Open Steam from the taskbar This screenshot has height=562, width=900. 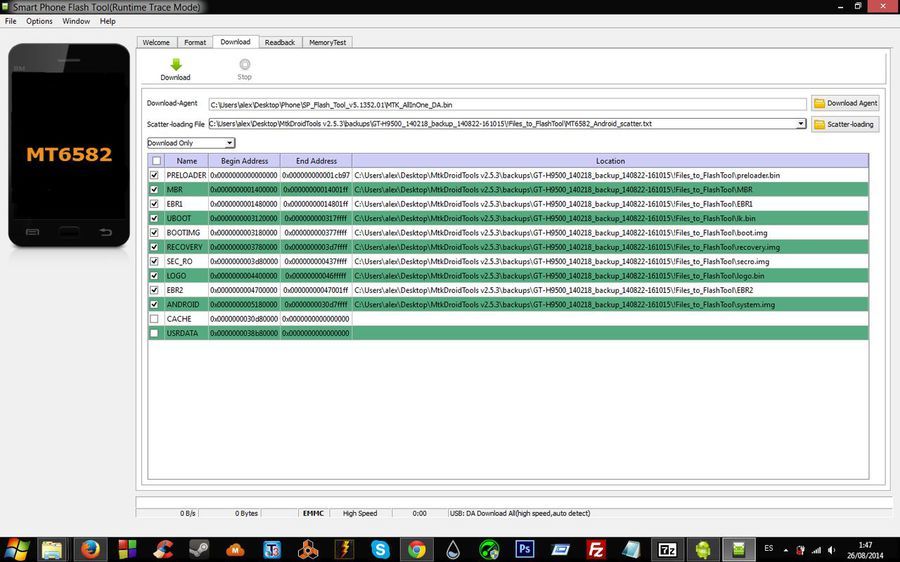(199, 549)
